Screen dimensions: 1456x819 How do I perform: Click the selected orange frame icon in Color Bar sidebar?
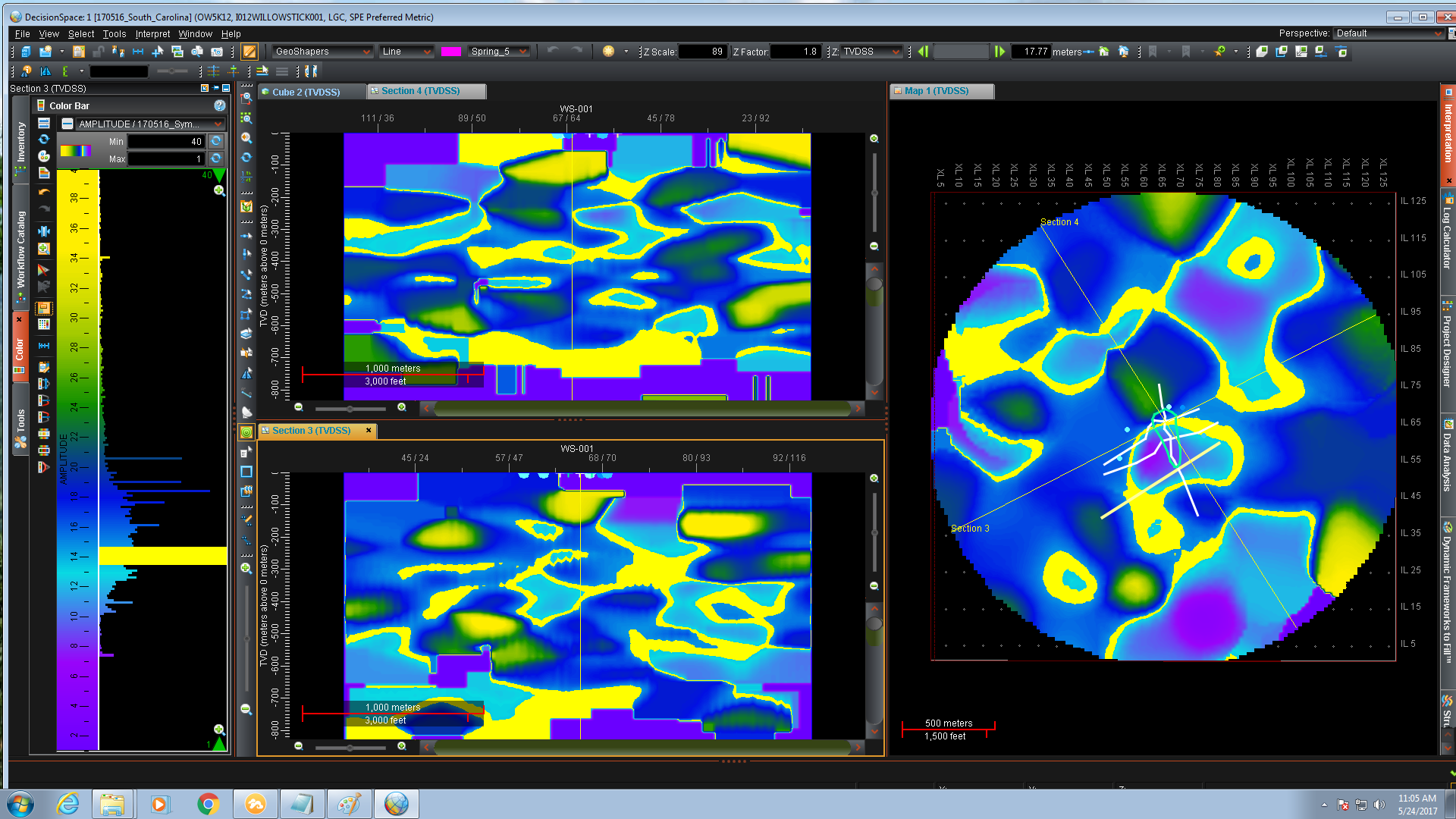[44, 308]
